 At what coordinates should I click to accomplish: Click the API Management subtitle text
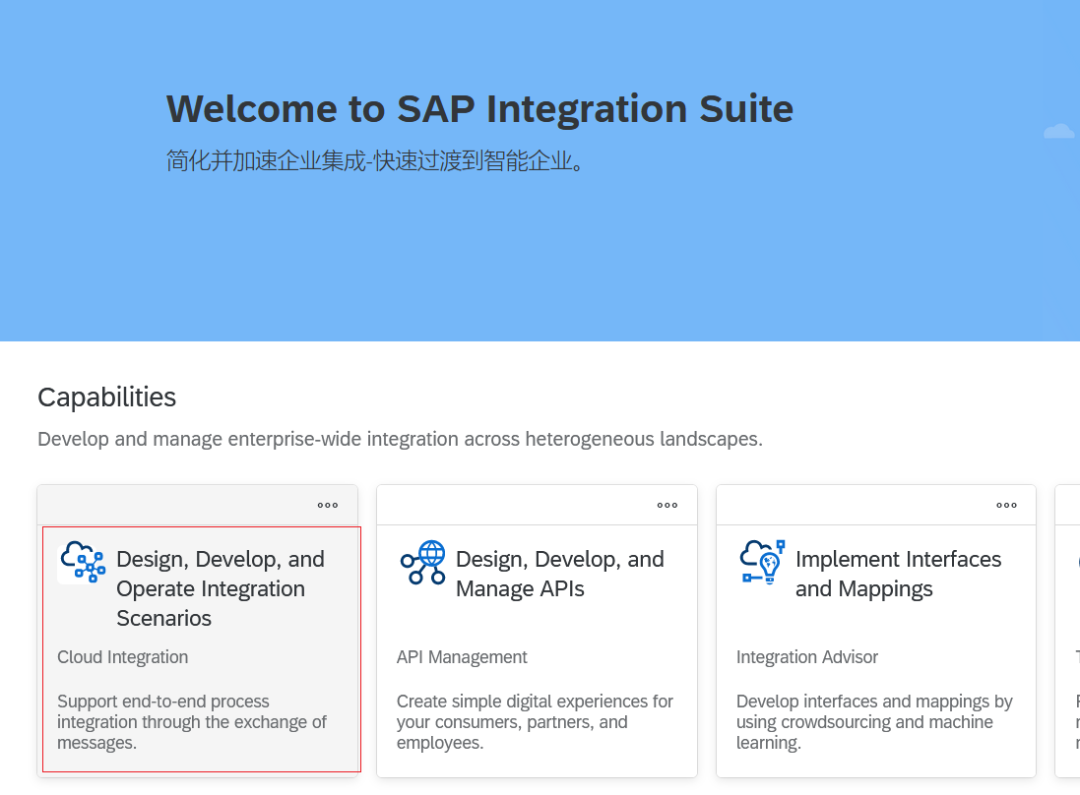pos(461,657)
